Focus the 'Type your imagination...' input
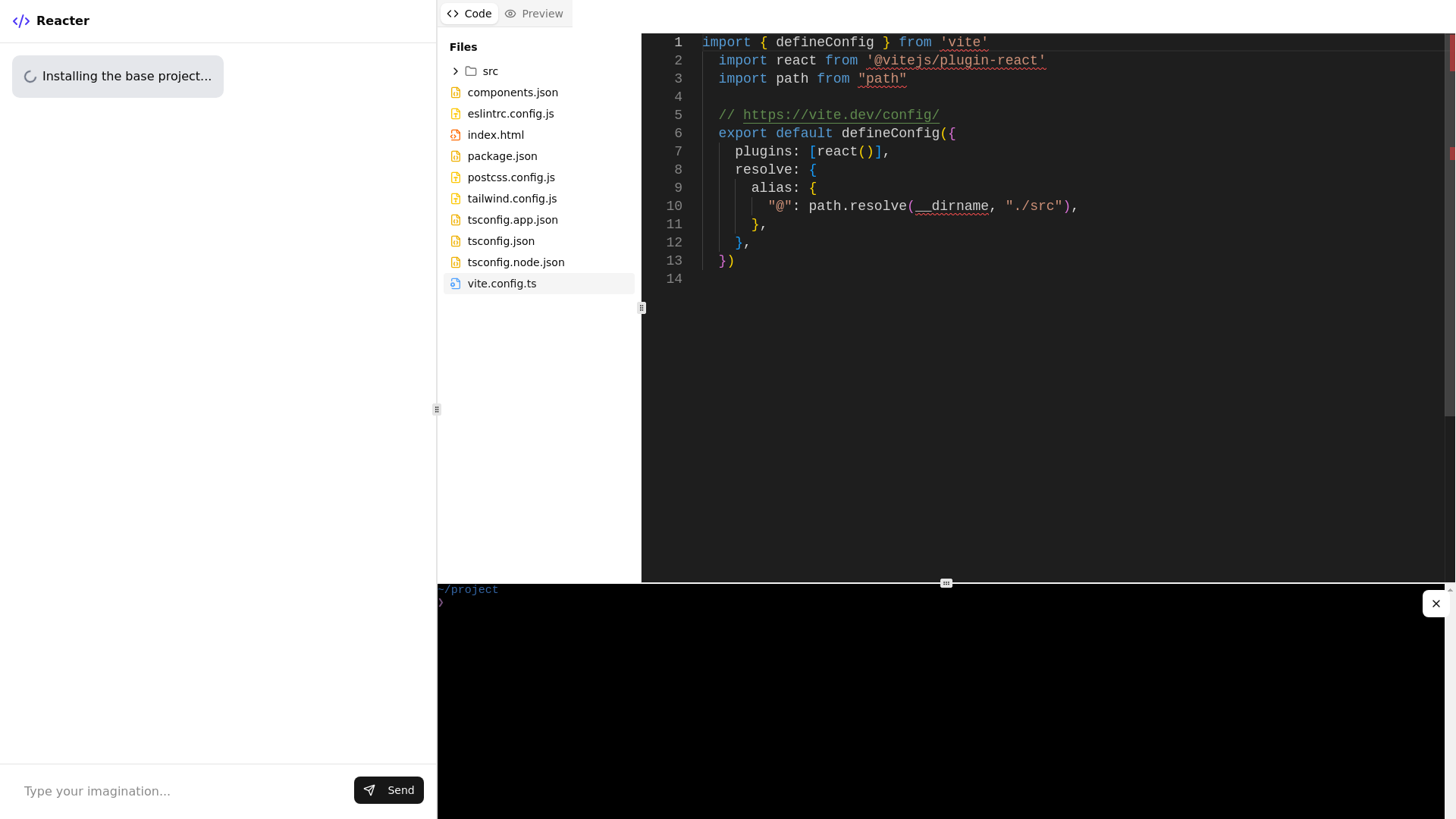Image resolution: width=1456 pixels, height=819 pixels. coord(182,791)
